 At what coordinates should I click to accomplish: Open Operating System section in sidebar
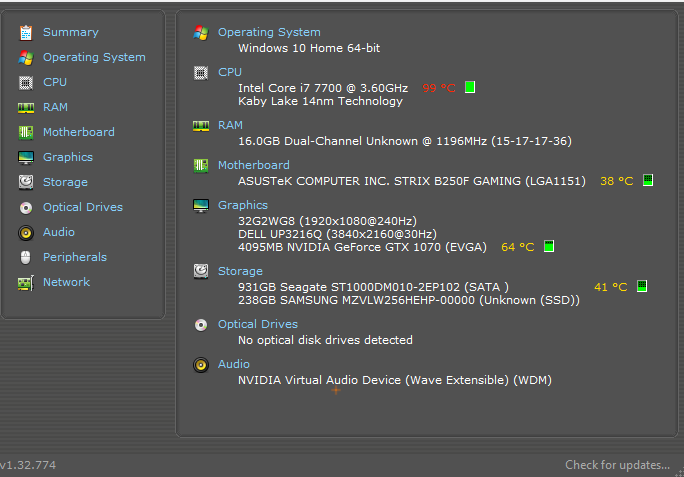click(94, 57)
